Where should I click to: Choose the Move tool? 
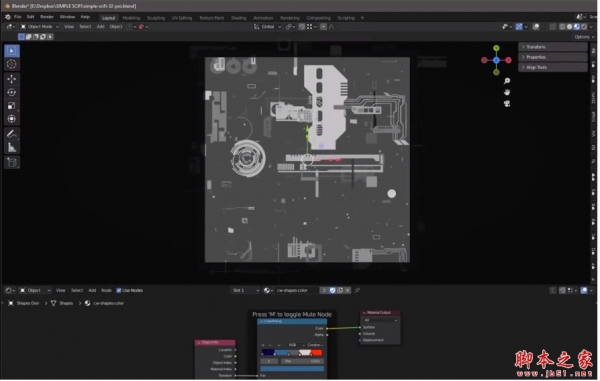coord(11,79)
